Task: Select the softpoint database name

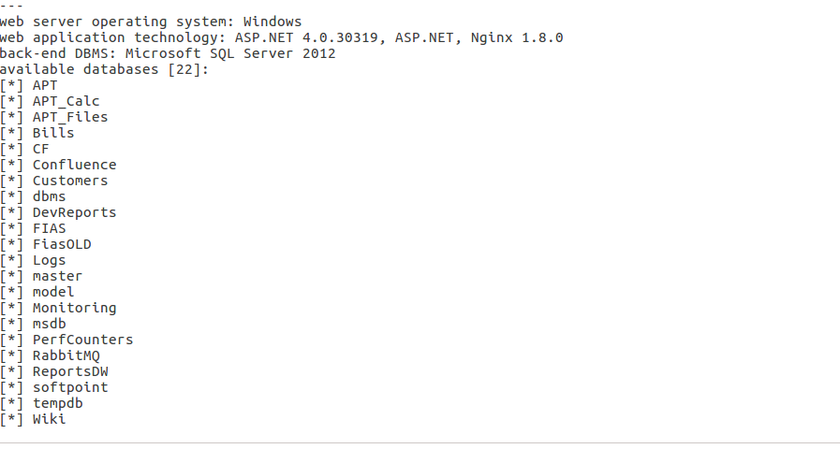Action: click(70, 387)
